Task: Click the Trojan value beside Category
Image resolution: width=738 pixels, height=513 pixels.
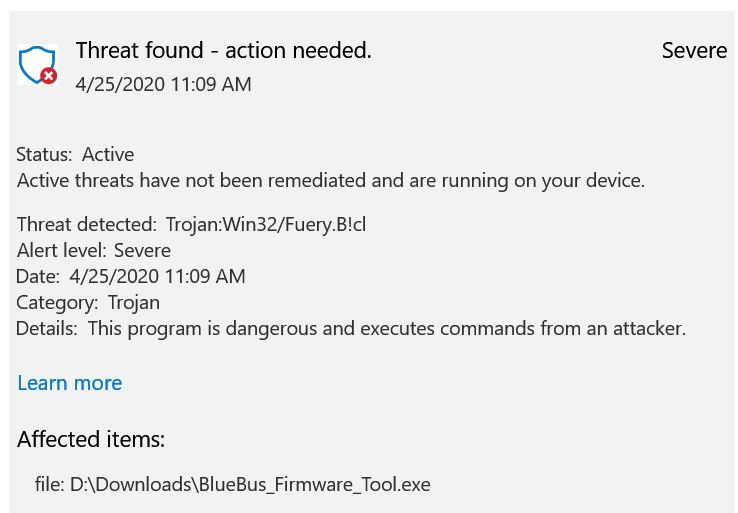Action: (x=134, y=302)
